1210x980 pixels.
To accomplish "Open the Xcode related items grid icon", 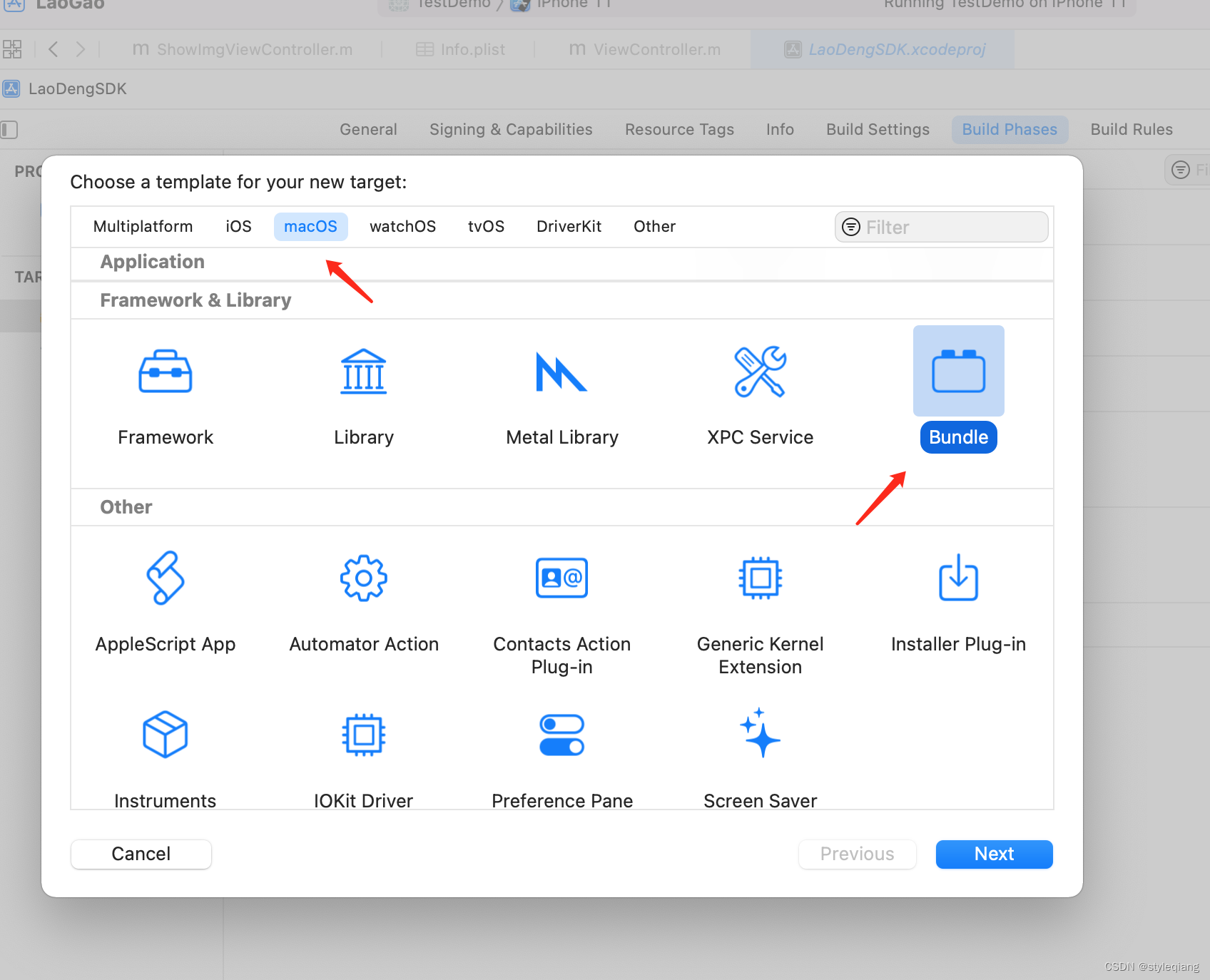I will (x=12, y=49).
